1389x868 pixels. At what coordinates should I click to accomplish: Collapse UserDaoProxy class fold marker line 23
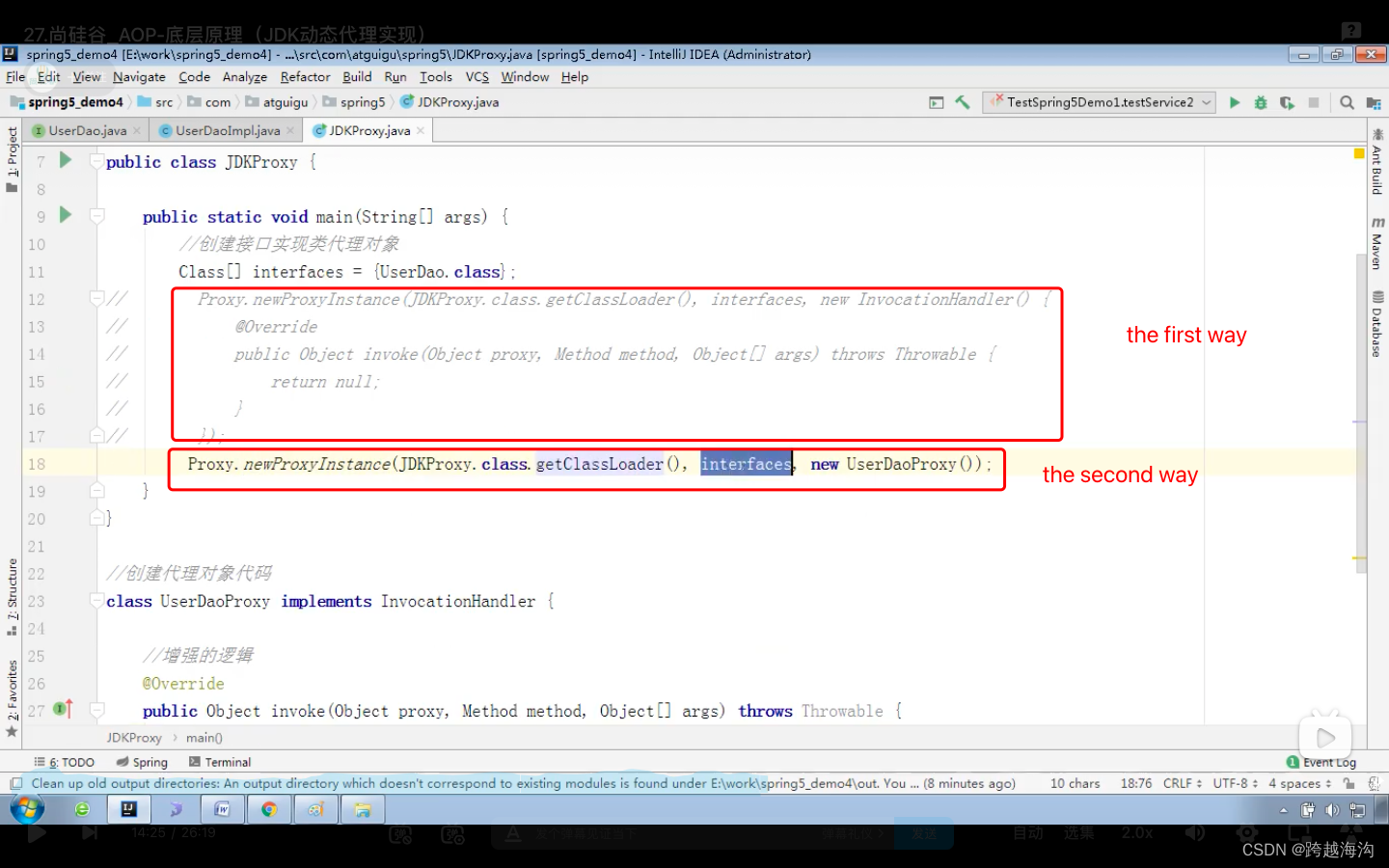pyautogui.click(x=96, y=601)
